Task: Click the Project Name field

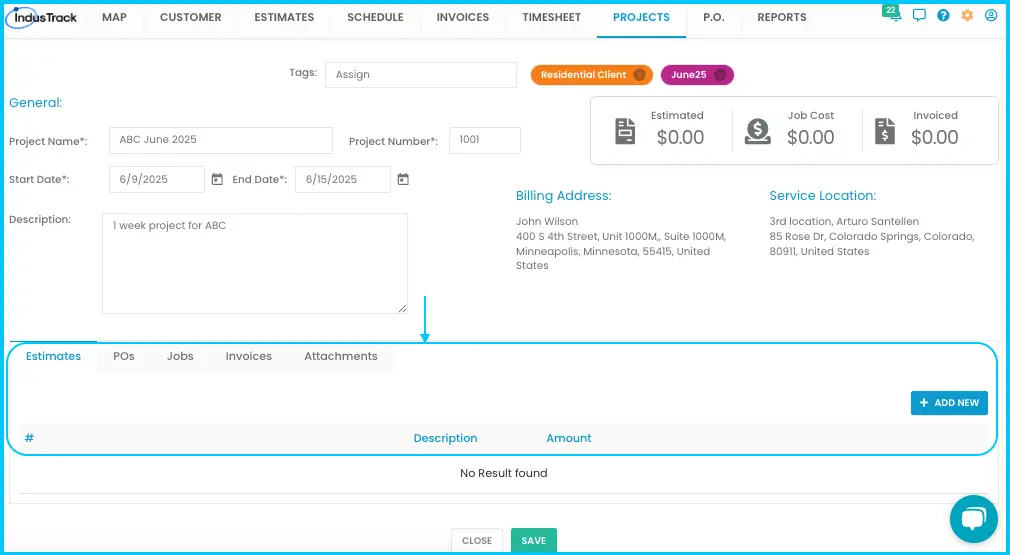Action: tap(221, 140)
